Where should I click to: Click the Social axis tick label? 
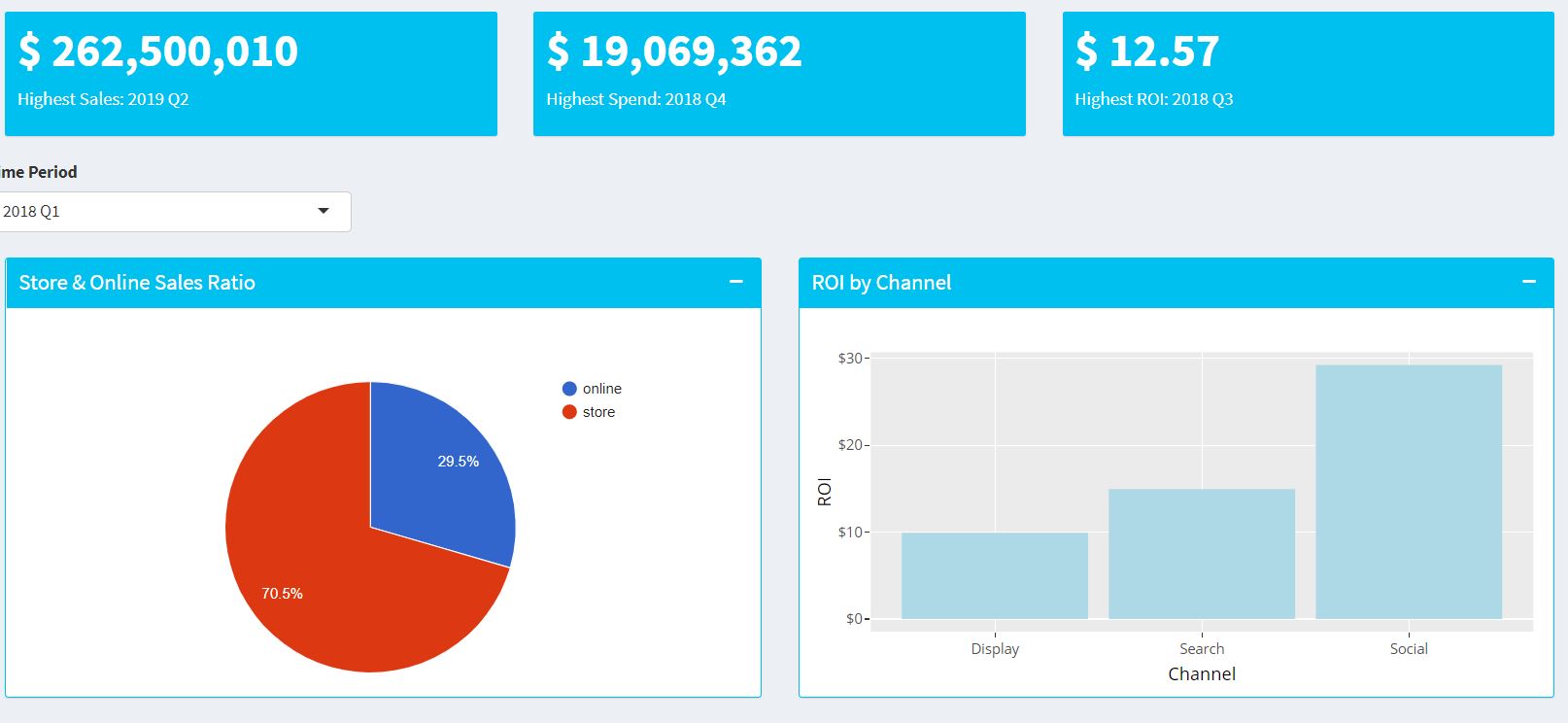(x=1408, y=649)
